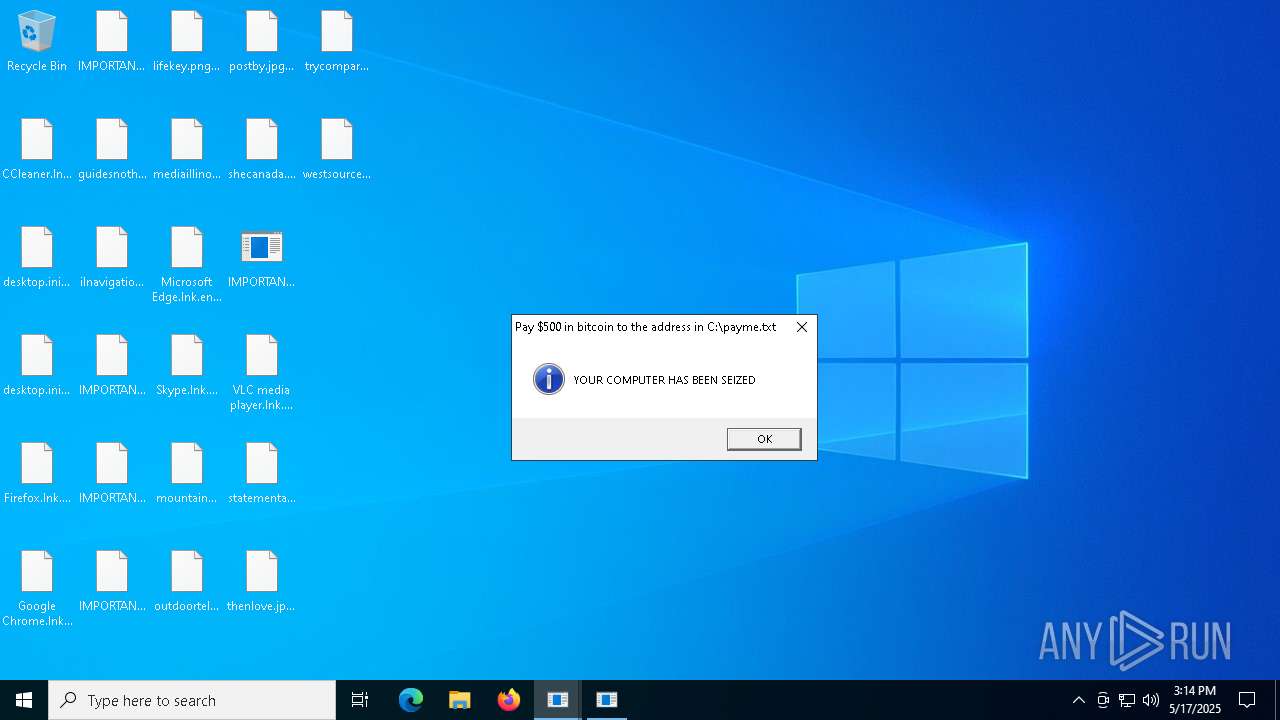The image size is (1280, 720).
Task: Open the clock showing 3:14 PM
Action: pyautogui.click(x=1195, y=700)
